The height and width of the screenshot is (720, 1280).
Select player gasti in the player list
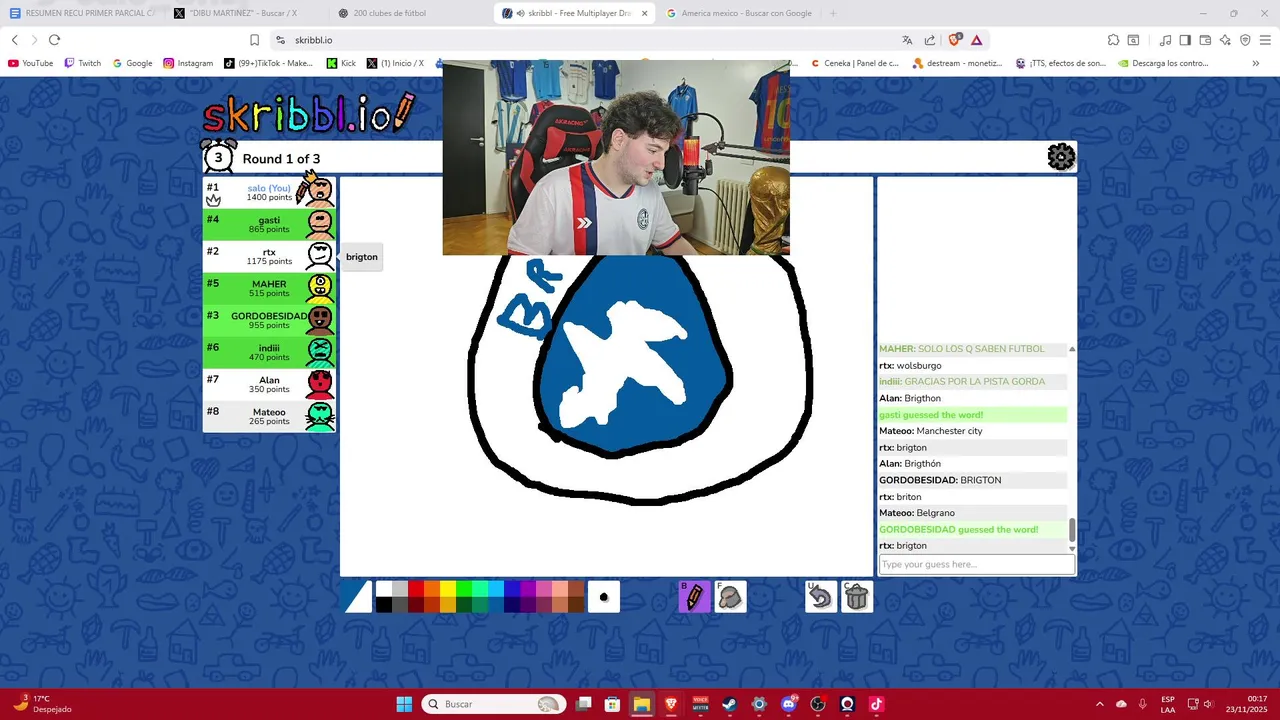point(269,224)
